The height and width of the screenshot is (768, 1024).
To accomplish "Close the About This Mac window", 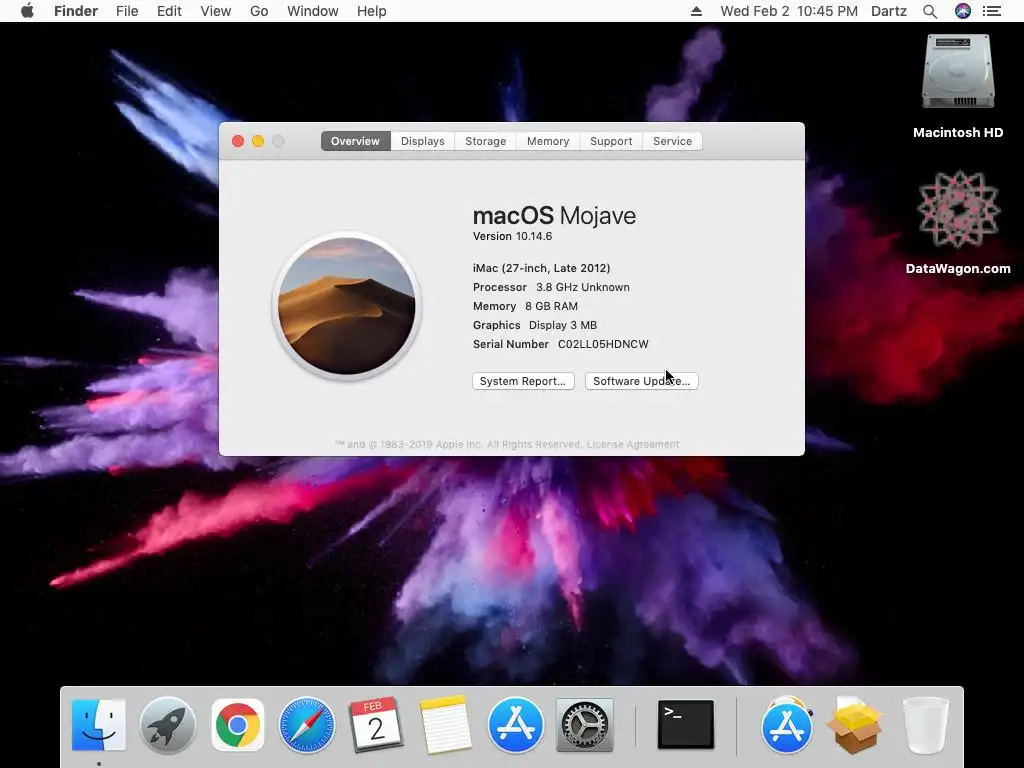I will pyautogui.click(x=238, y=141).
